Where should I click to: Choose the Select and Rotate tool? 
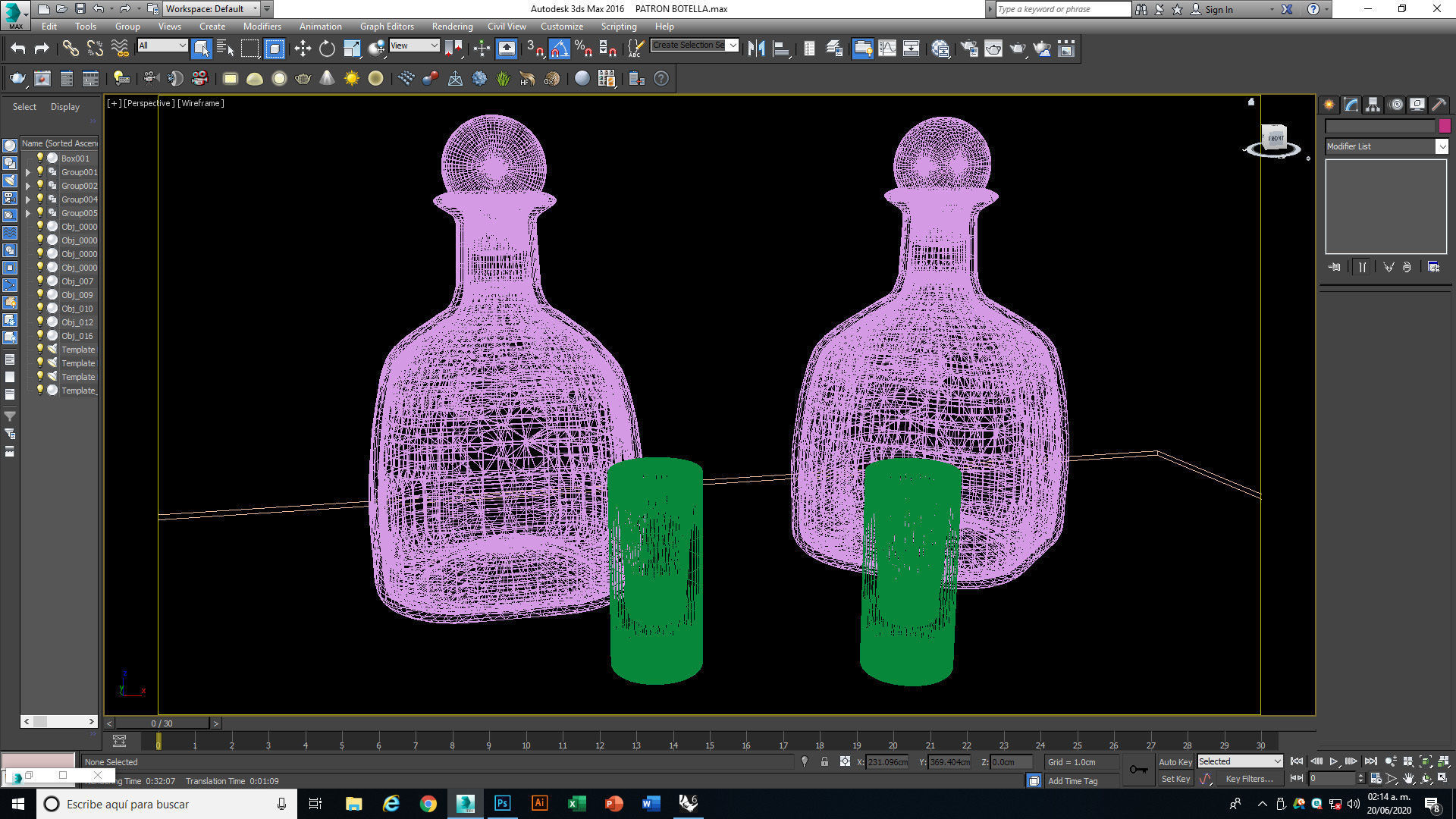pyautogui.click(x=327, y=49)
